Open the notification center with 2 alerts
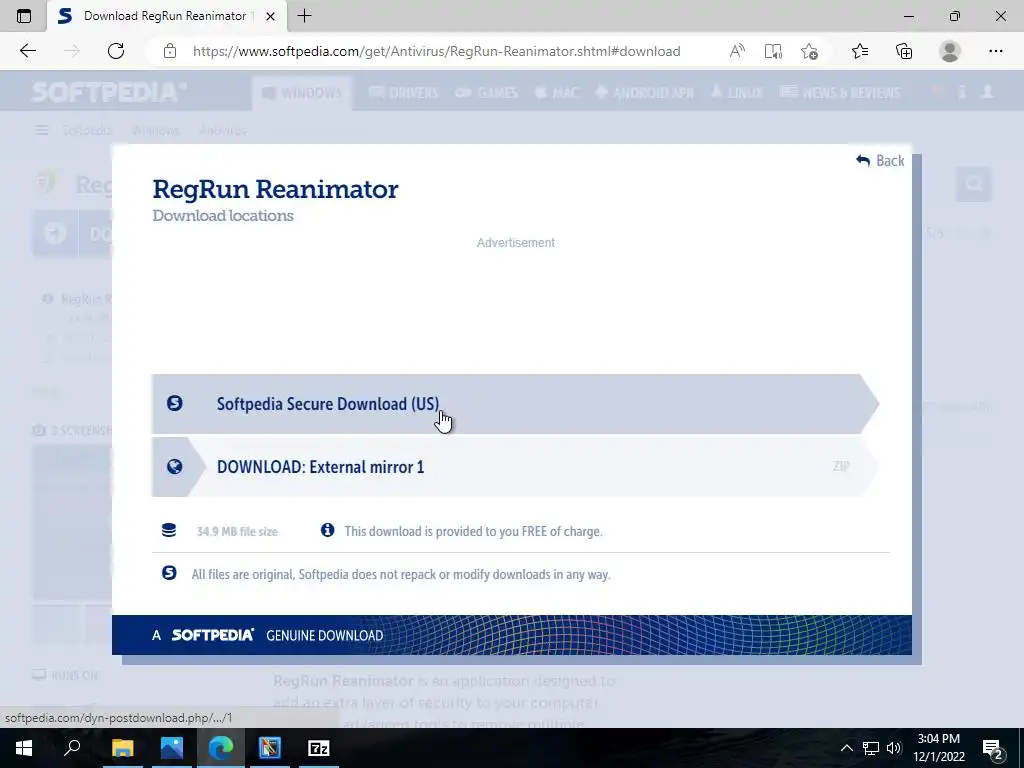This screenshot has height=768, width=1024. [993, 748]
